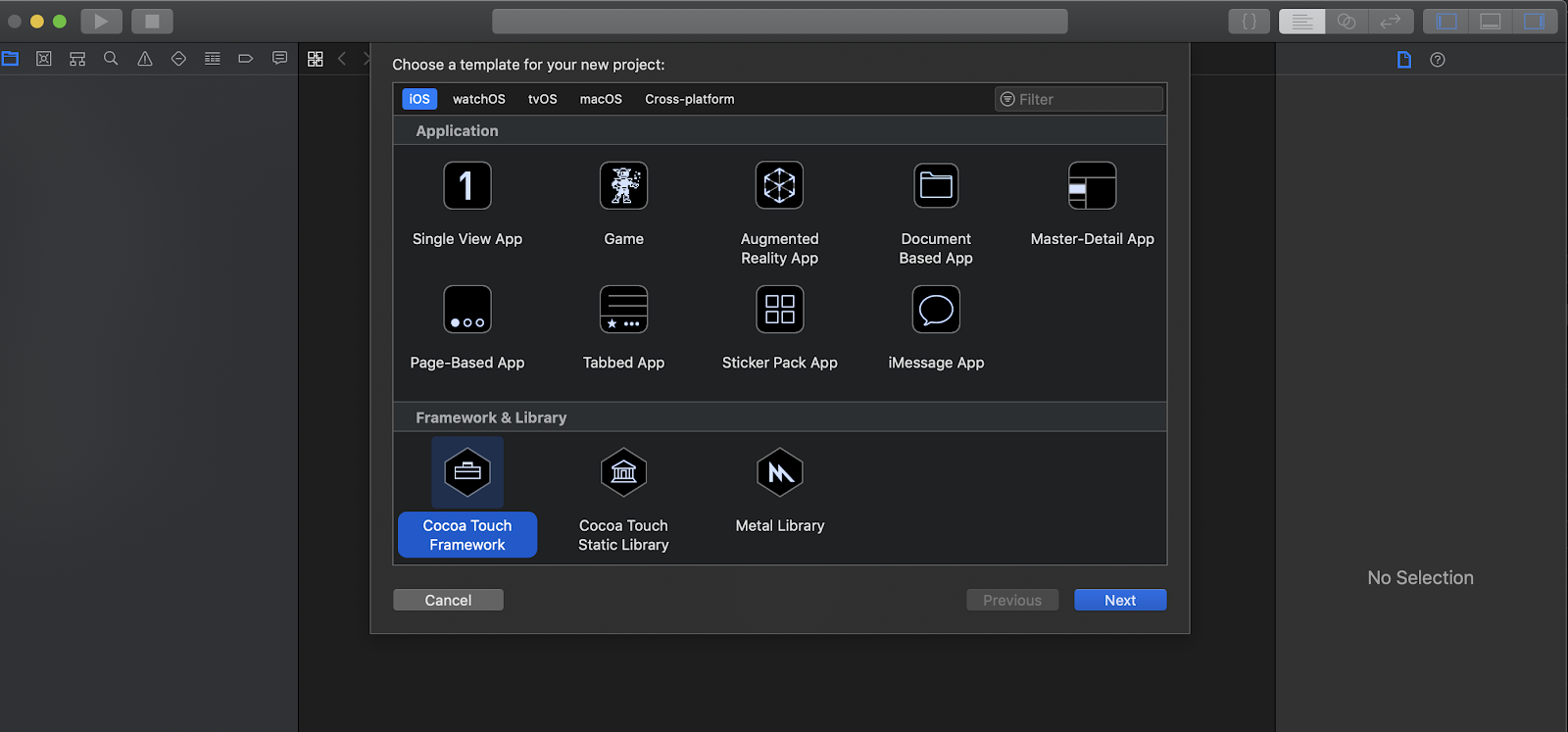Screen dimensions: 1568x732
Task: Toggle the Navigator panel visibility
Action: 1446,22
